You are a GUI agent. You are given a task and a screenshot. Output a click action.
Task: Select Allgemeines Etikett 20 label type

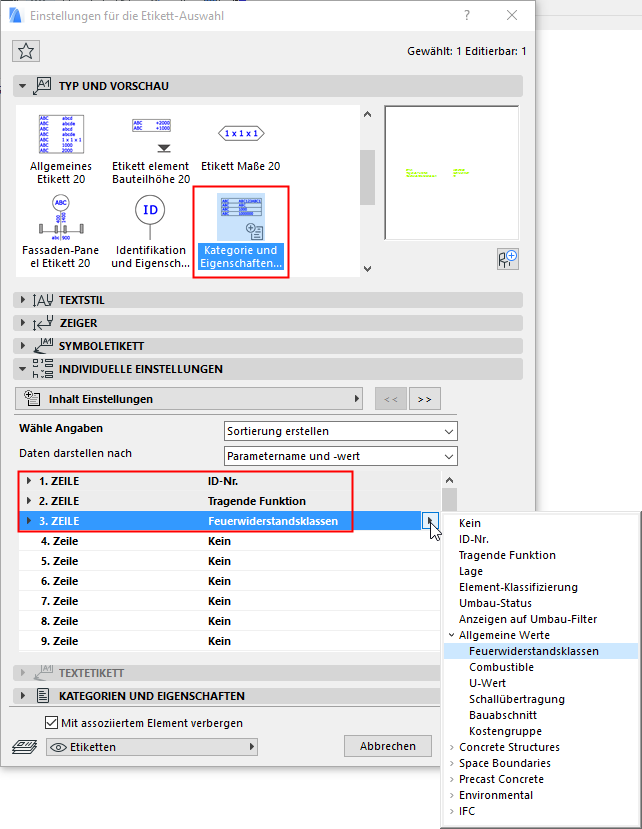pyautogui.click(x=61, y=150)
